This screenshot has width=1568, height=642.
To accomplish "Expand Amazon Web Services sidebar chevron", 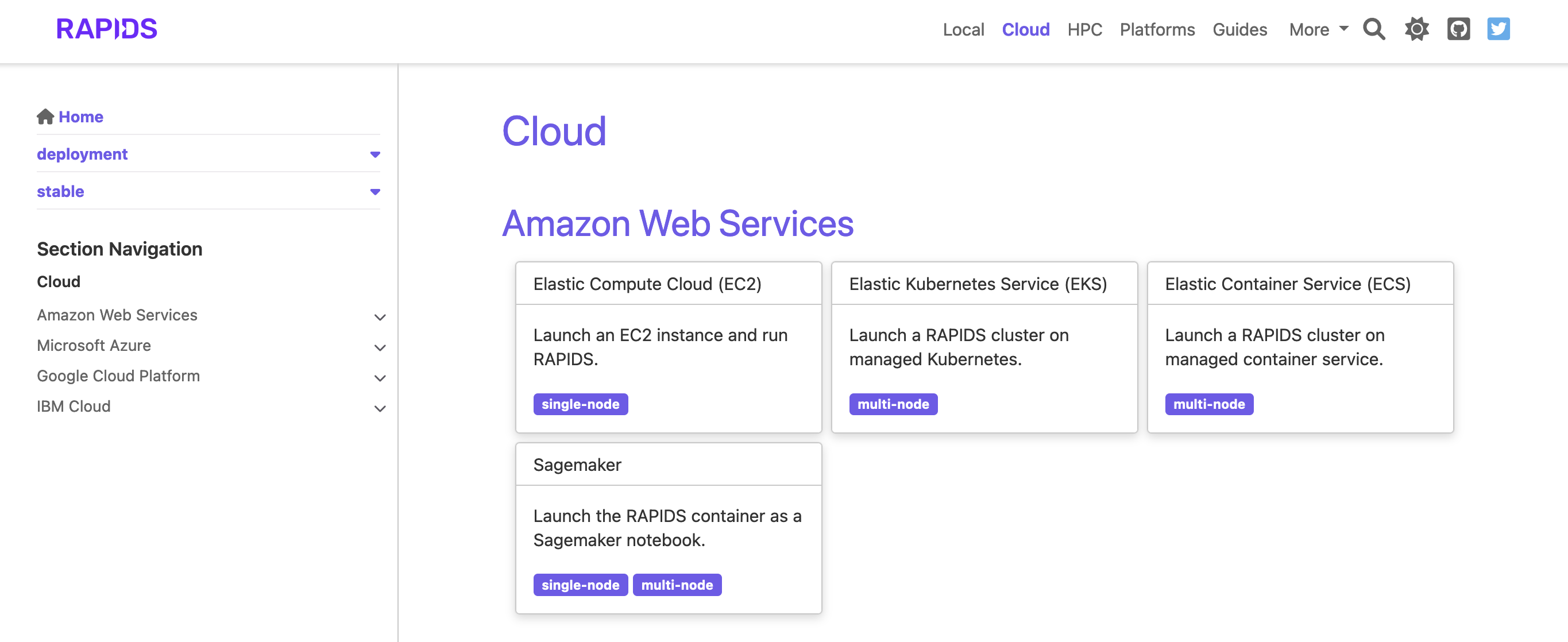I will pos(380,317).
